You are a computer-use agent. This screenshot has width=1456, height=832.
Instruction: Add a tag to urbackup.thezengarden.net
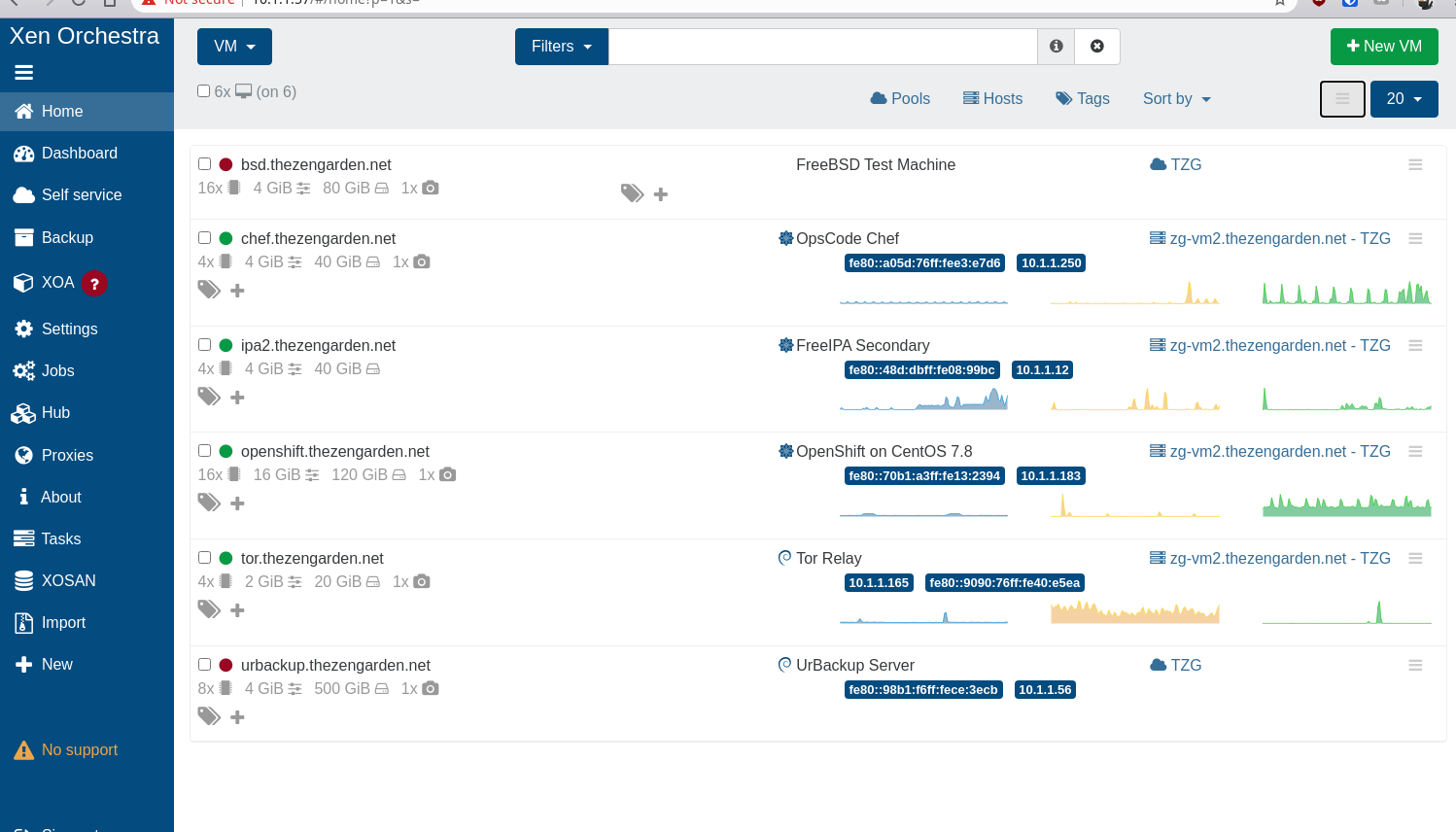click(237, 717)
